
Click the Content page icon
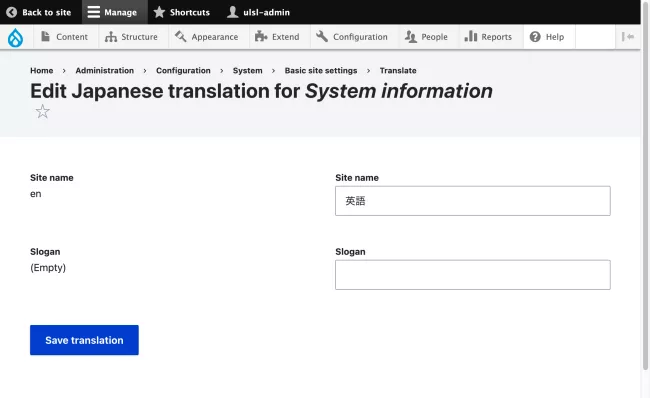pyautogui.click(x=46, y=36)
